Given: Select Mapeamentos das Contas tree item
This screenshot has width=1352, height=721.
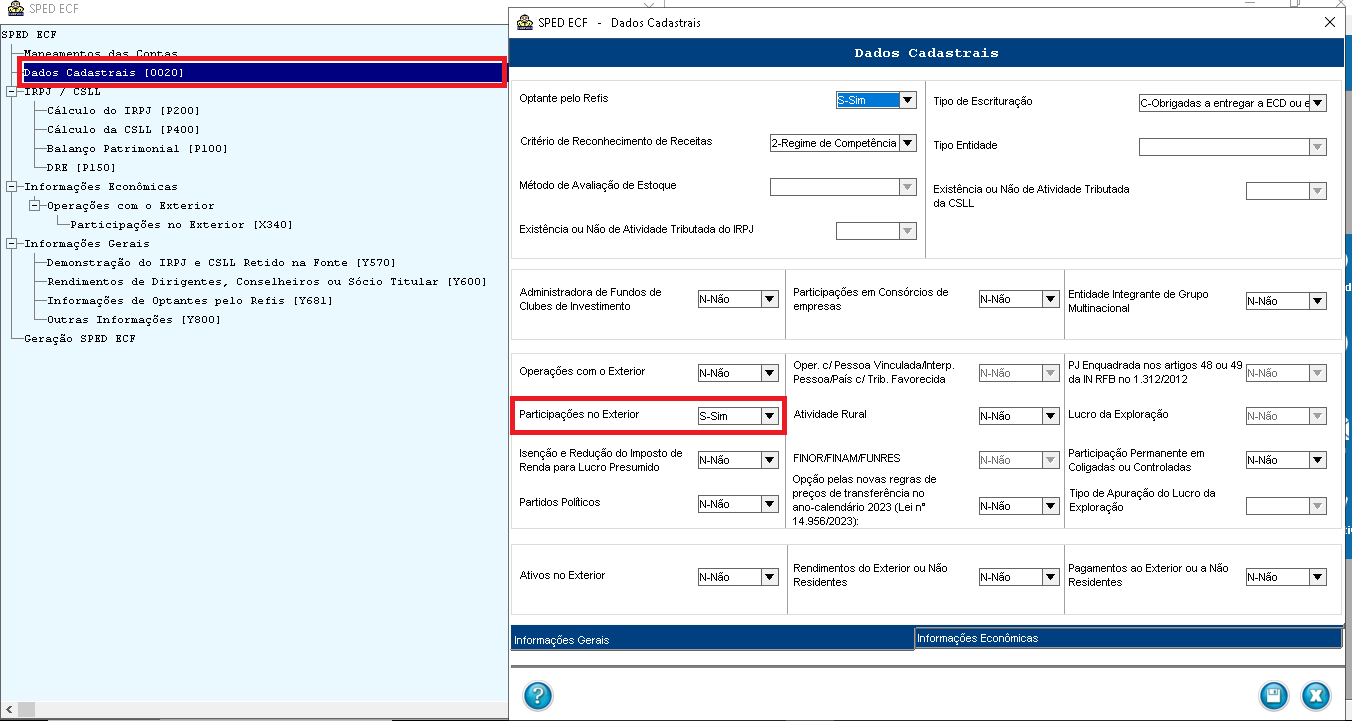Looking at the screenshot, I should coord(101,53).
